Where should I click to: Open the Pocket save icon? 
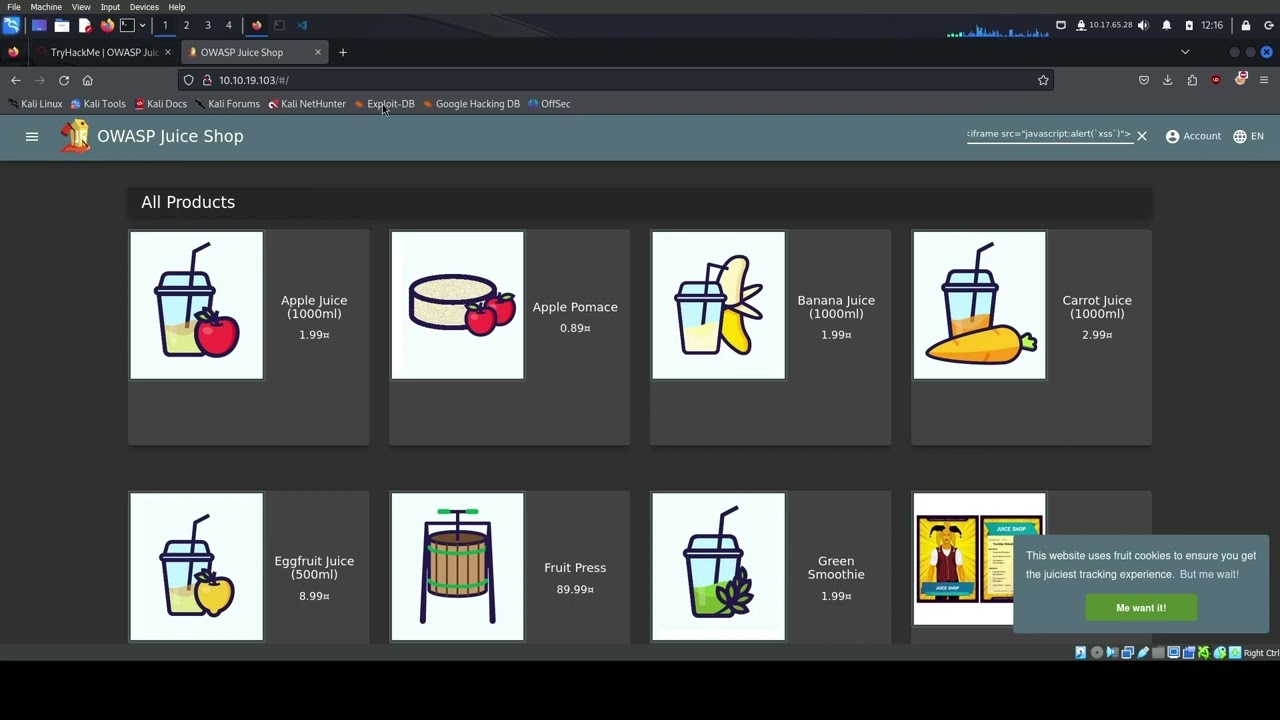tap(1144, 80)
